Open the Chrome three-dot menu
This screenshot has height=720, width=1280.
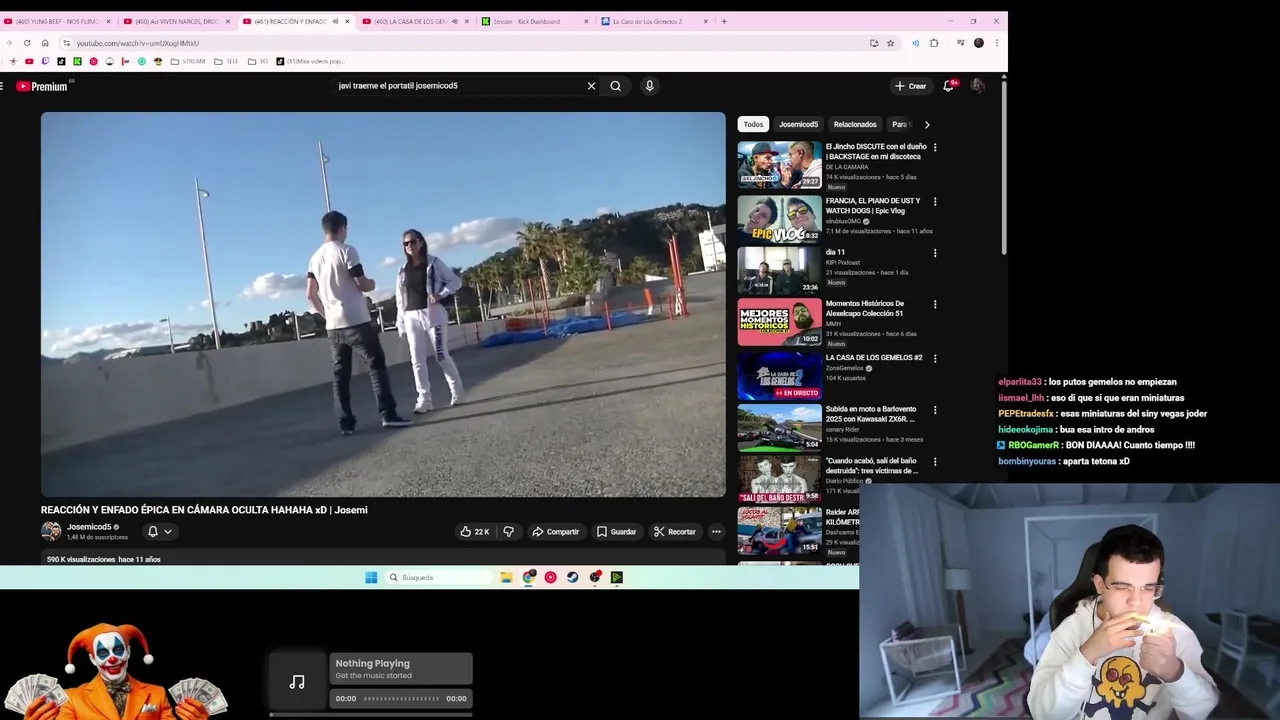[997, 43]
